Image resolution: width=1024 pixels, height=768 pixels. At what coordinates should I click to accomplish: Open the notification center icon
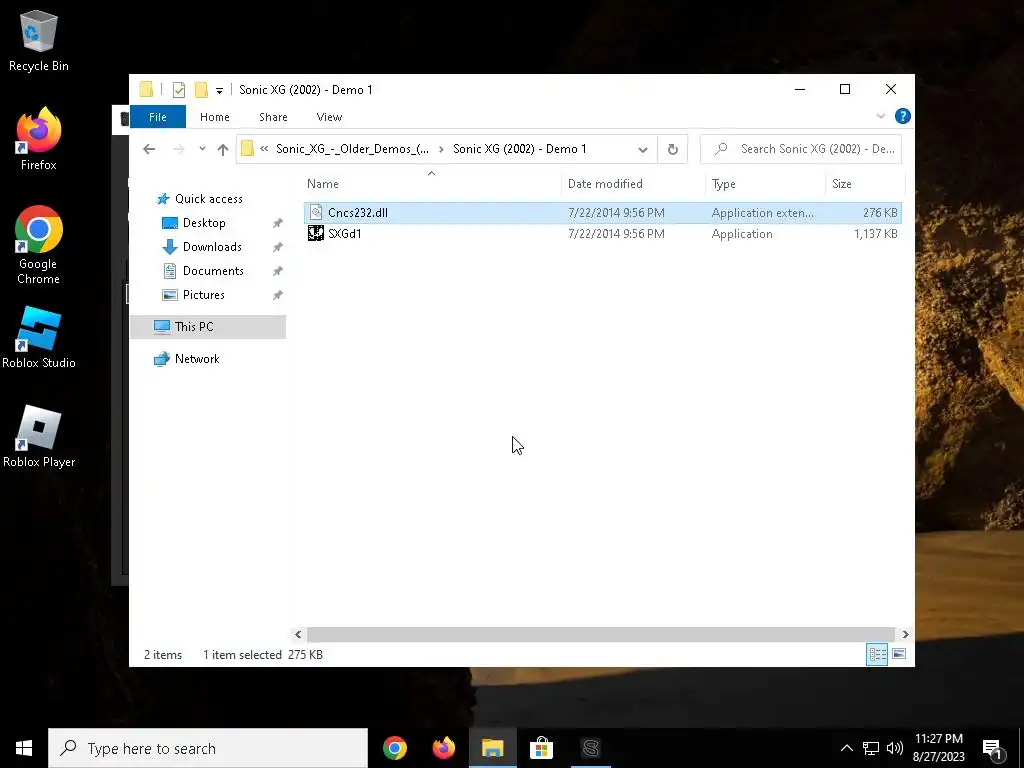point(993,749)
